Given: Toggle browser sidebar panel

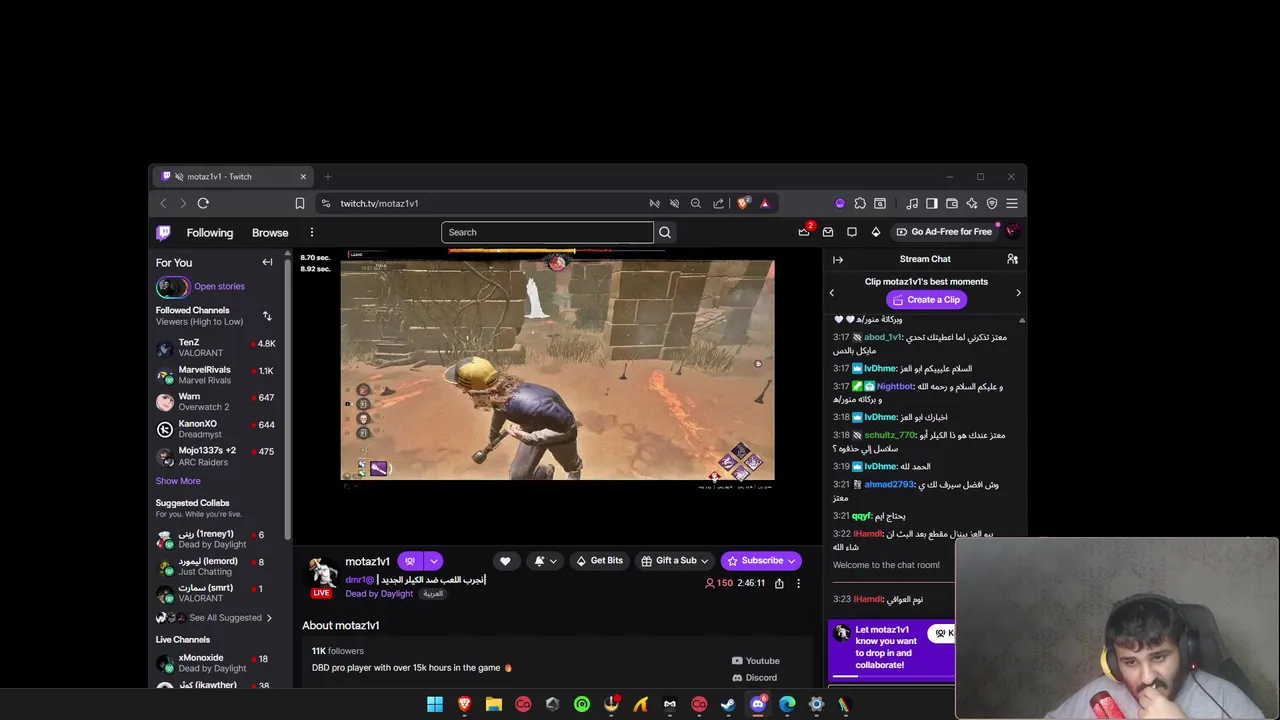Looking at the screenshot, I should pos(932,203).
